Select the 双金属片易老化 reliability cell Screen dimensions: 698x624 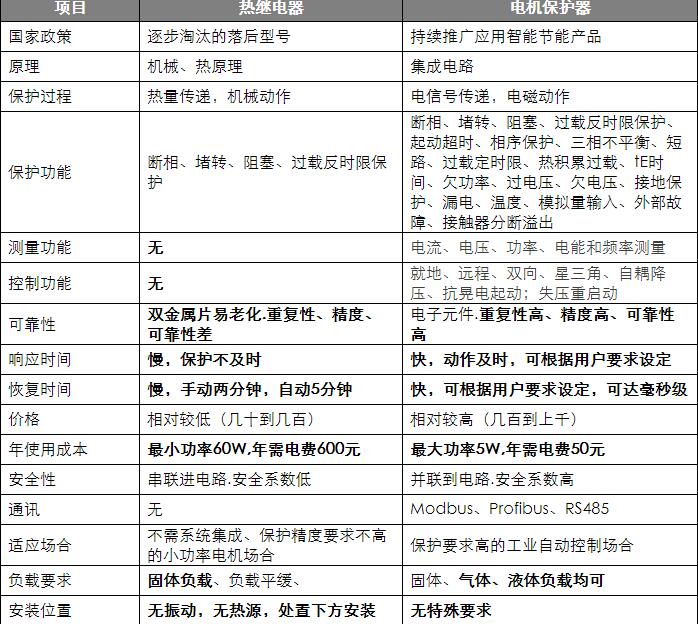click(x=262, y=324)
